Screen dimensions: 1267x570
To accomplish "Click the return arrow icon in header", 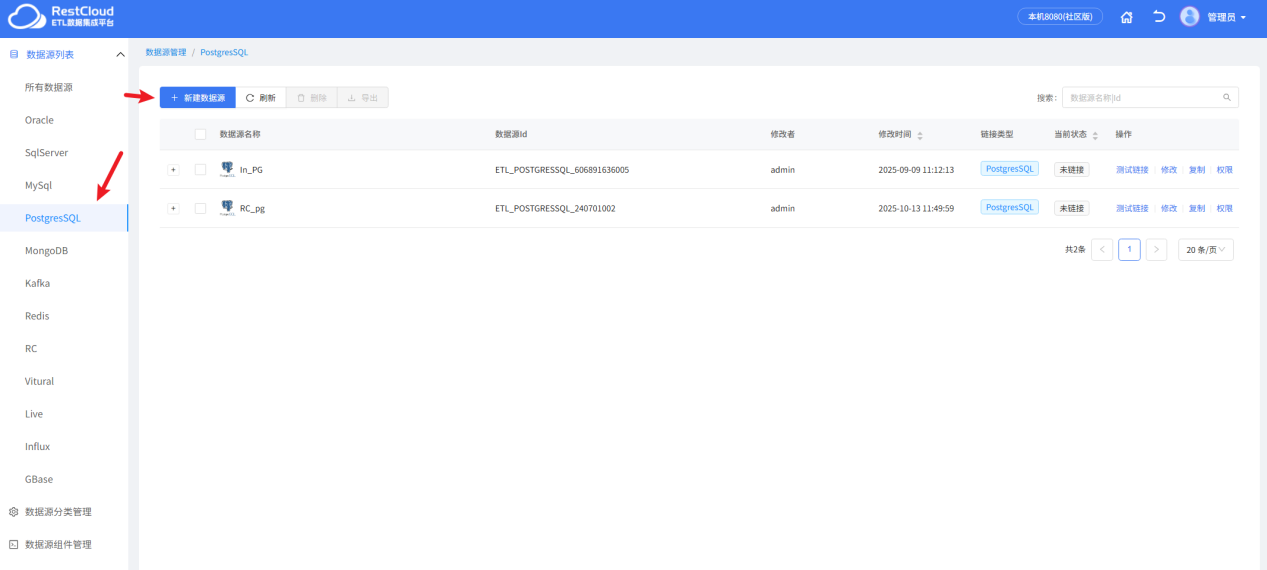I will (x=1159, y=17).
